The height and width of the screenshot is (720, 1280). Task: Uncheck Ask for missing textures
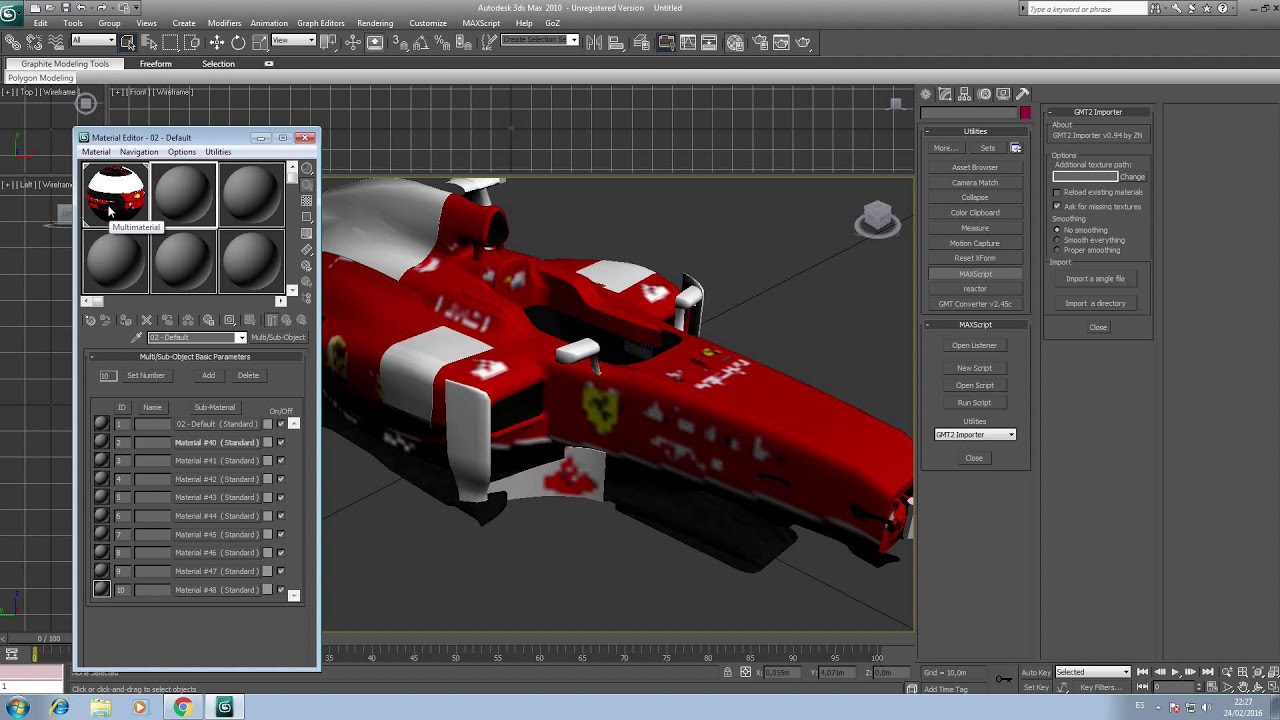(1057, 206)
